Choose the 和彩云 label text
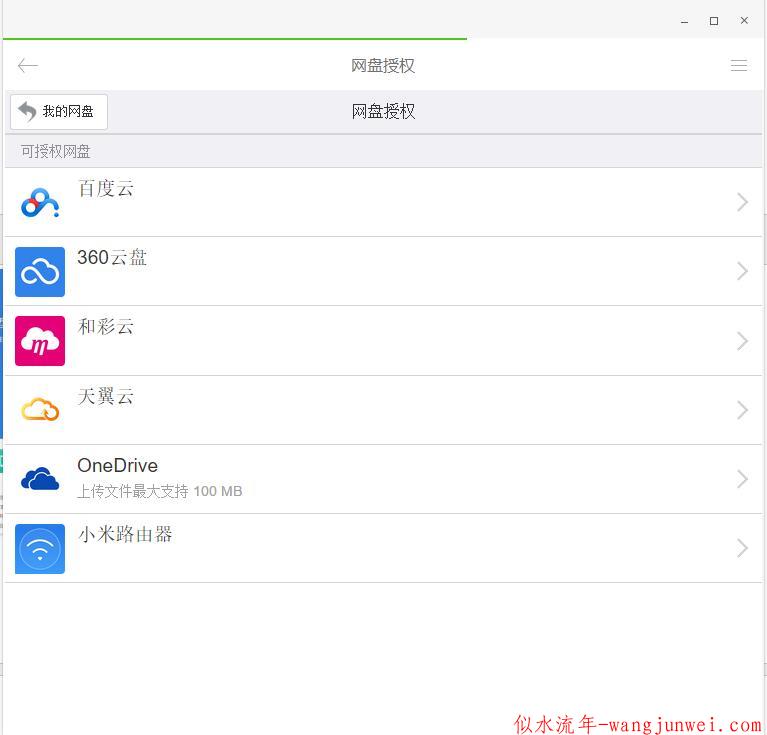 (x=106, y=327)
